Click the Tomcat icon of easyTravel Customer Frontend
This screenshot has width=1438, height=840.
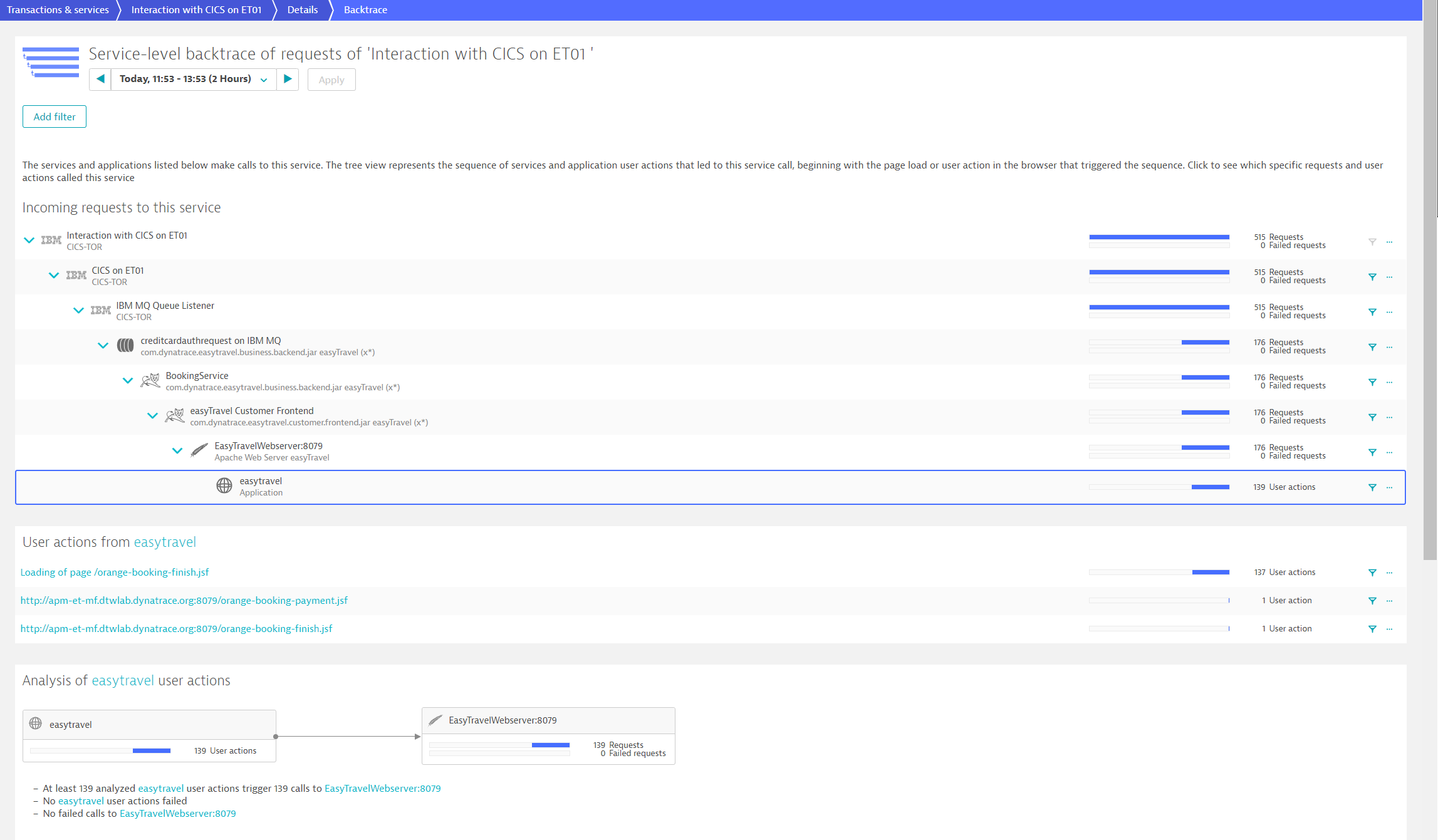pyautogui.click(x=175, y=415)
